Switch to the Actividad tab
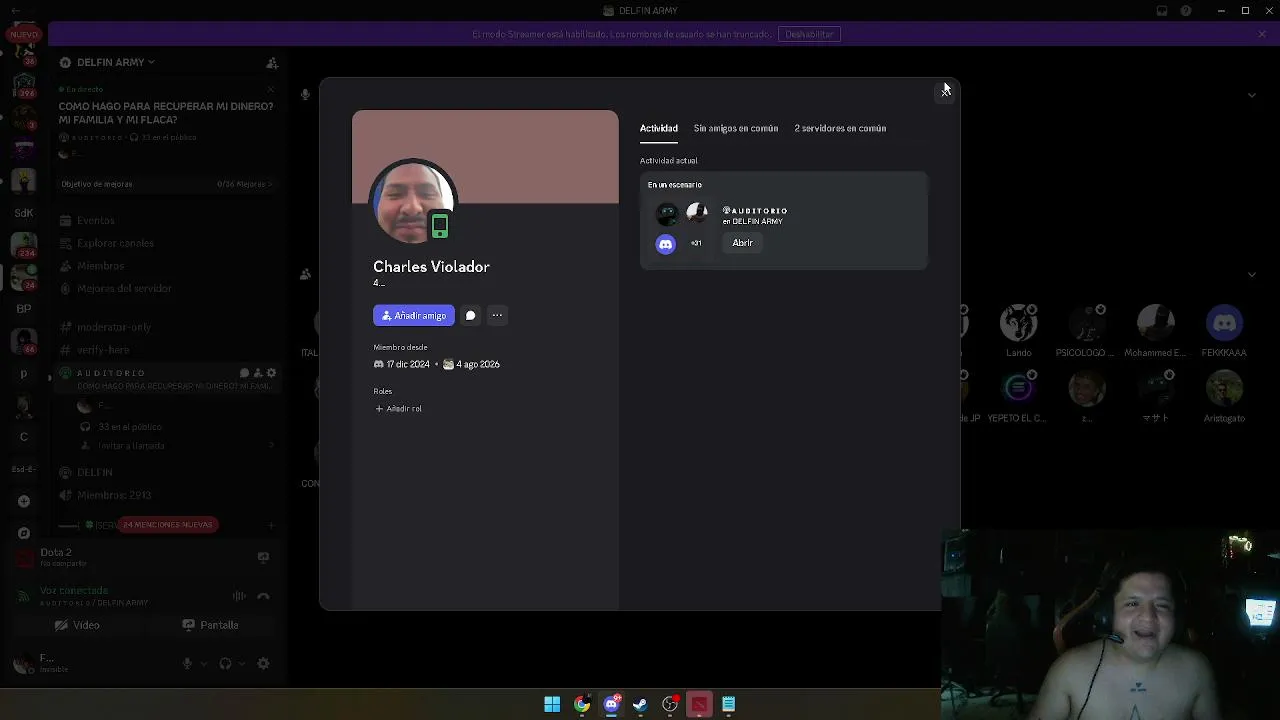The width and height of the screenshot is (1280, 720). click(x=659, y=128)
